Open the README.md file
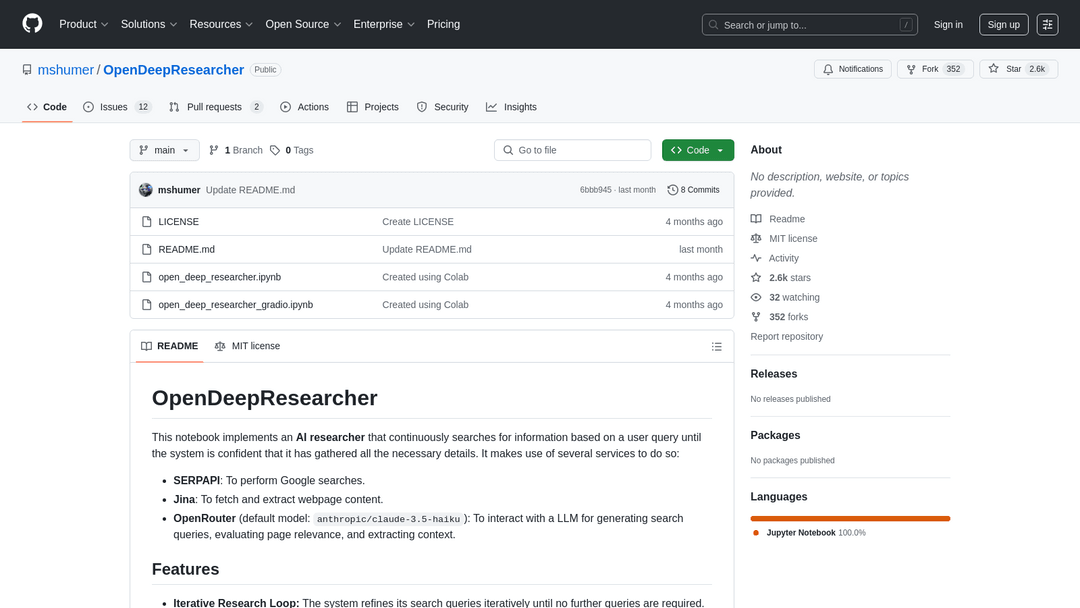1080x608 pixels. pos(186,249)
